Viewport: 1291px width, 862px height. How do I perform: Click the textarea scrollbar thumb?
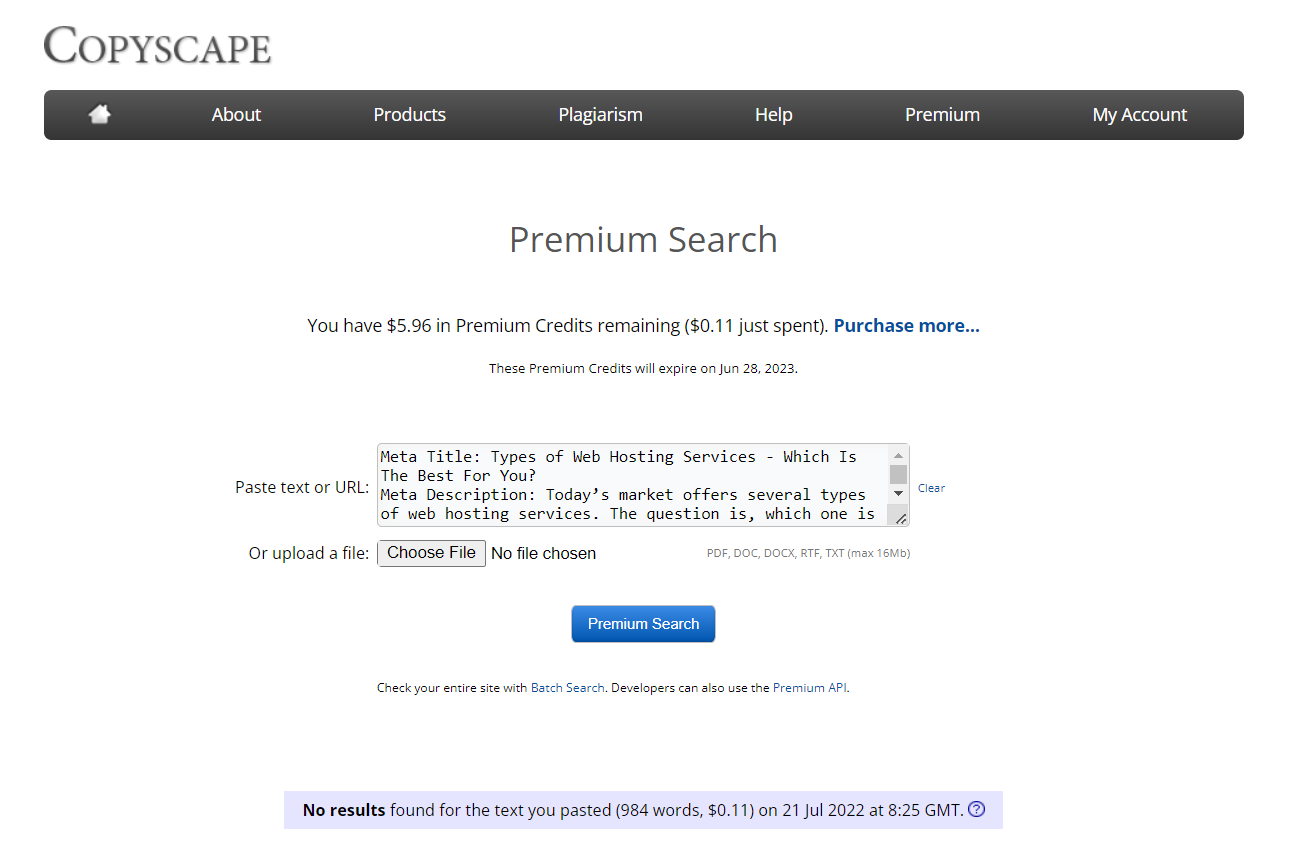click(898, 474)
